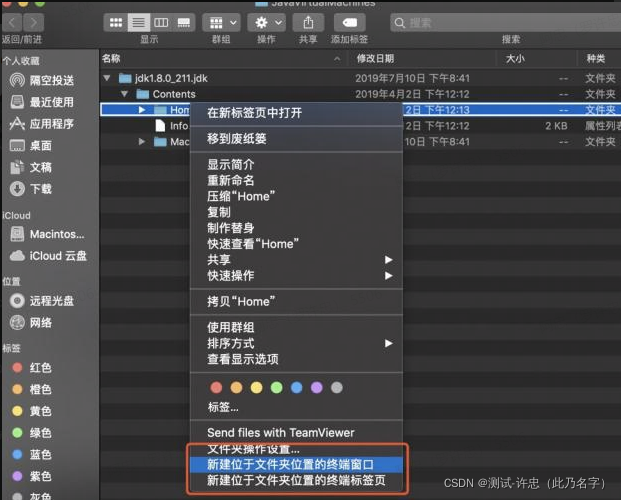This screenshot has height=500, width=621.
Task: Open iCloud 云盘 in sidebar
Action: tap(48, 256)
